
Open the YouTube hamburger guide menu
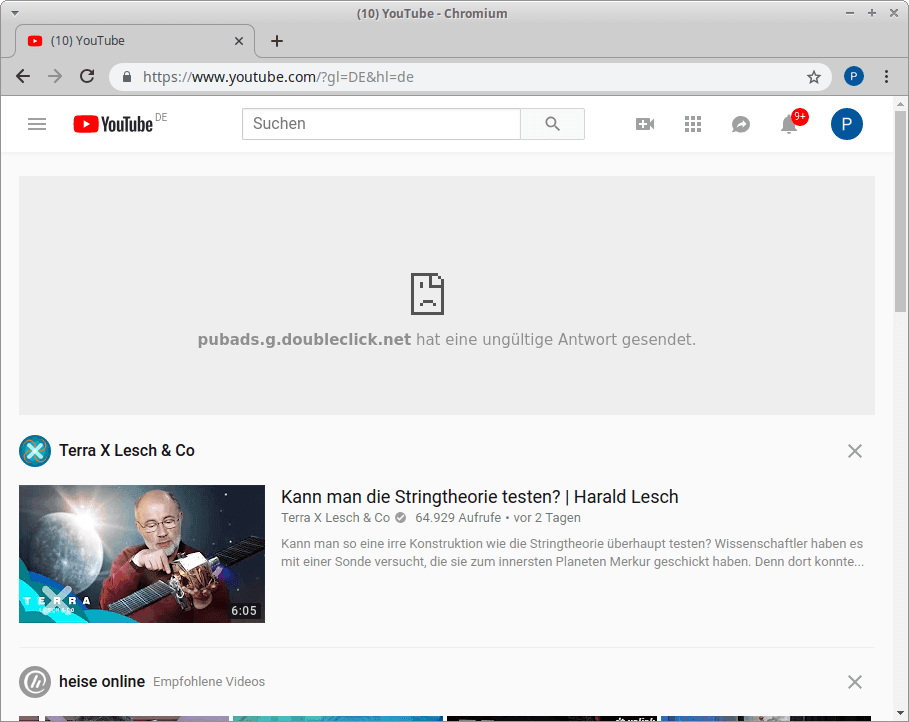[x=37, y=124]
